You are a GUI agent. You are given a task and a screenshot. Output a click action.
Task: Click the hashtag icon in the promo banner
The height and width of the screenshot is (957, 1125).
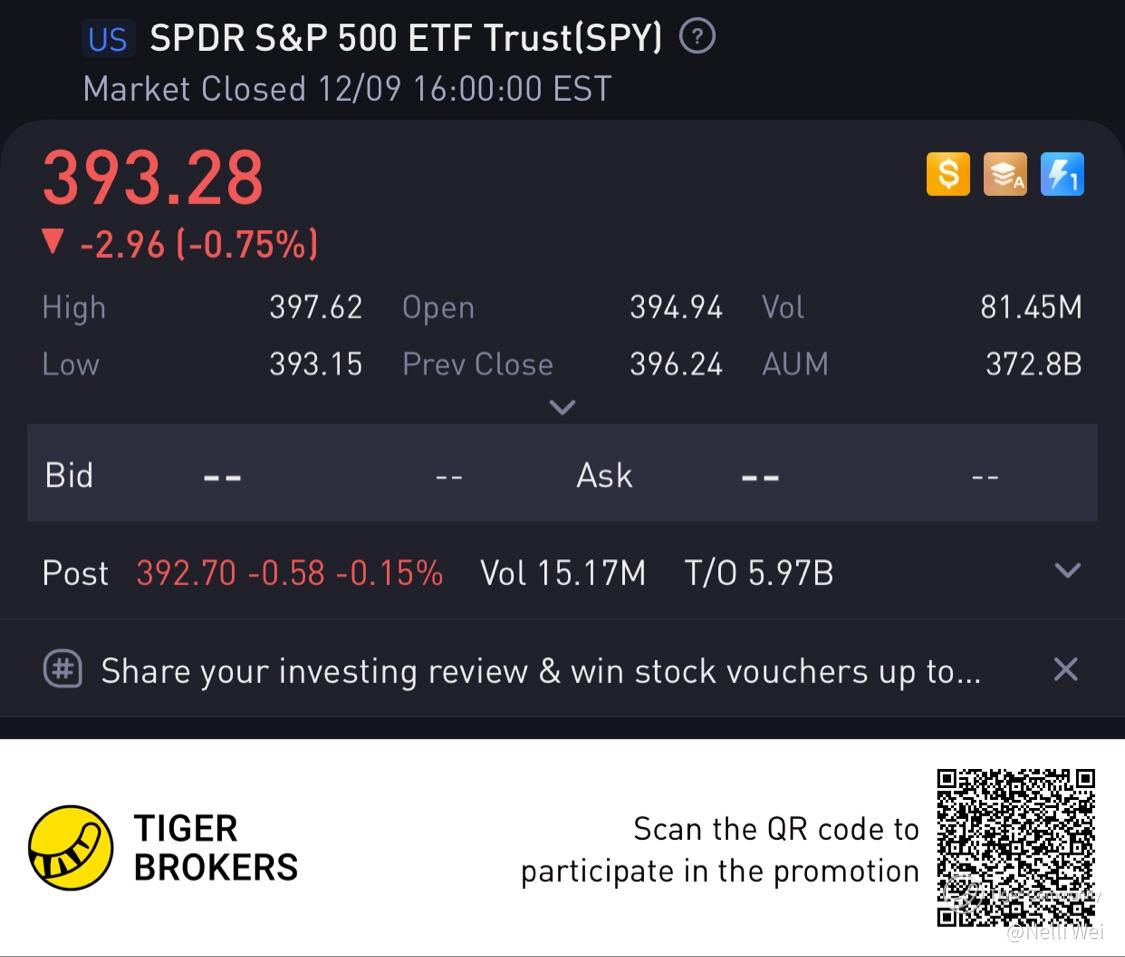[62, 669]
